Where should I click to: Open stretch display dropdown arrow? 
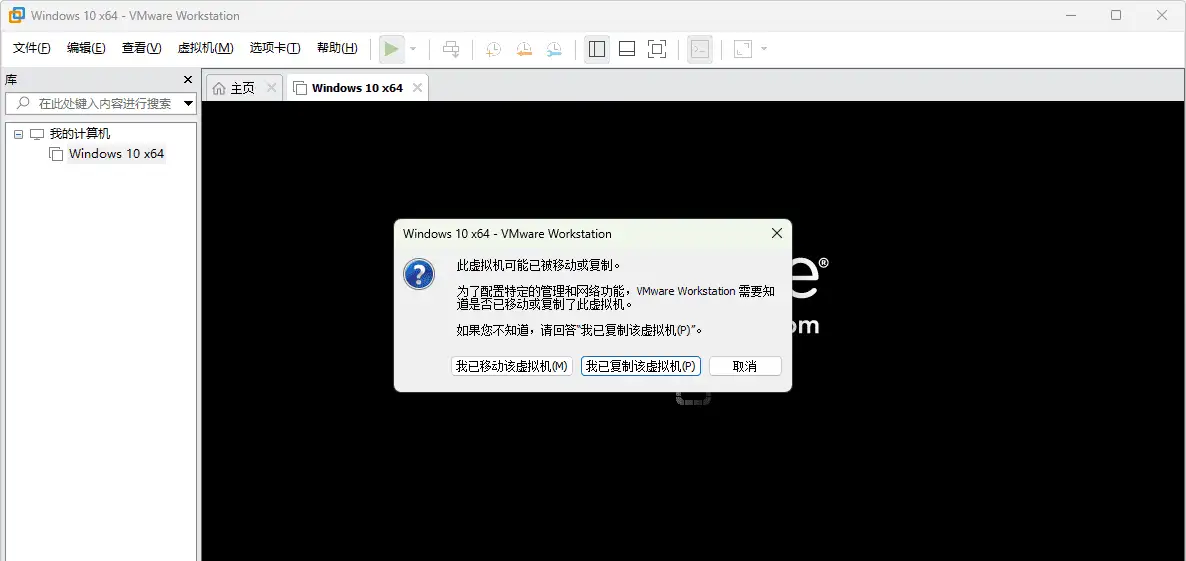click(x=764, y=49)
